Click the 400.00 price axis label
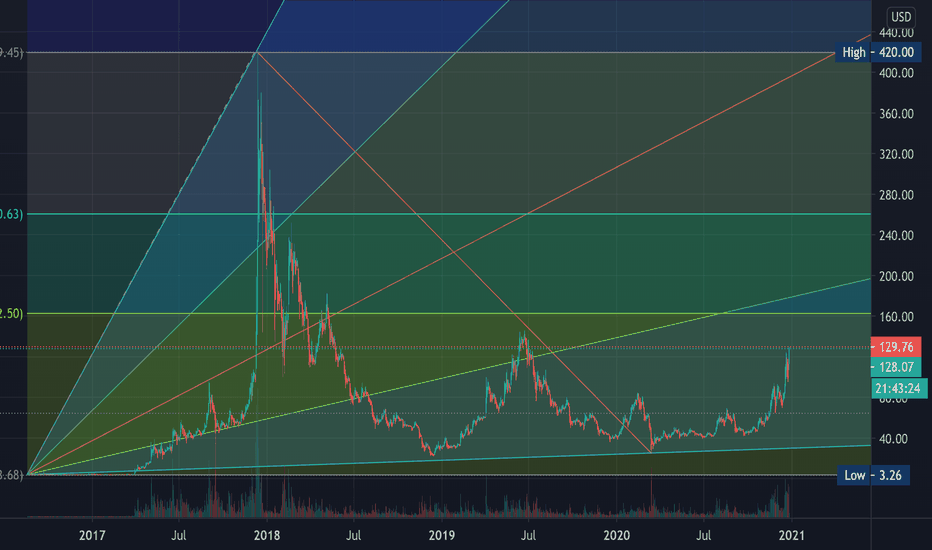The height and width of the screenshot is (550, 932). click(x=896, y=73)
